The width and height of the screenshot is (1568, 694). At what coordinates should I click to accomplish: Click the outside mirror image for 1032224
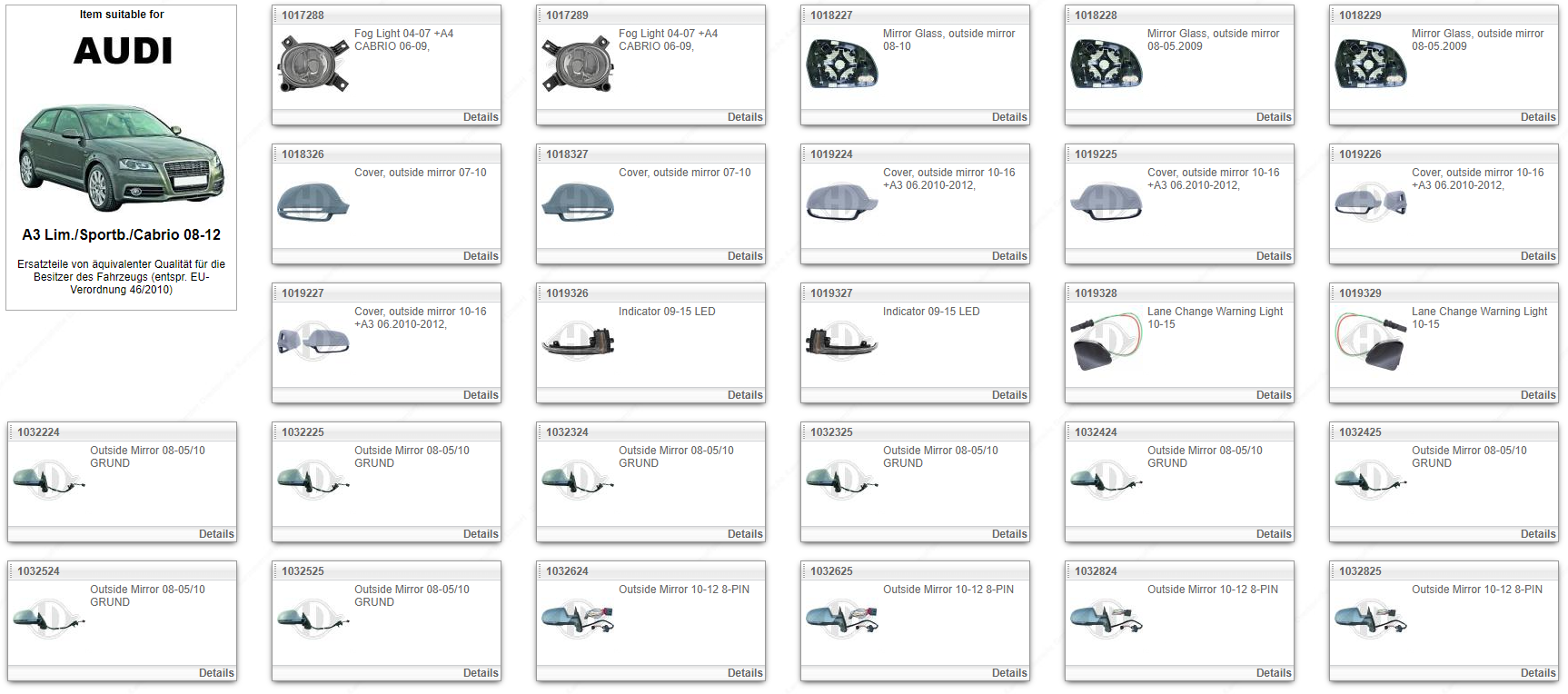click(x=49, y=481)
